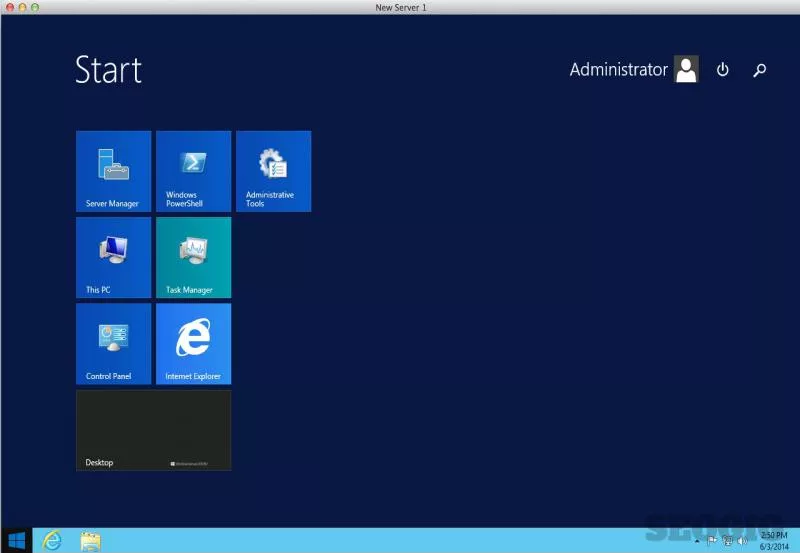The height and width of the screenshot is (553, 800).
Task: Show hidden icons in system tray
Action: (x=697, y=541)
